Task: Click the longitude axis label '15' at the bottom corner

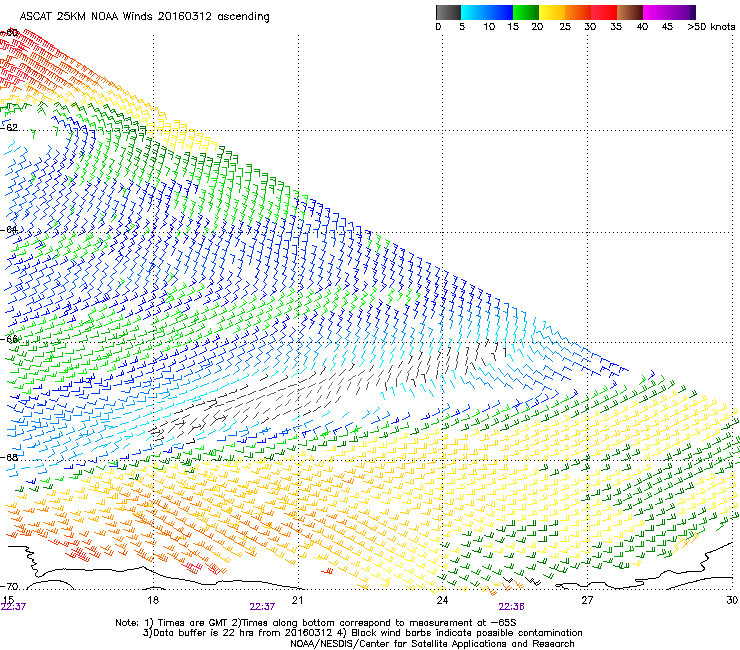Action: pyautogui.click(x=8, y=600)
